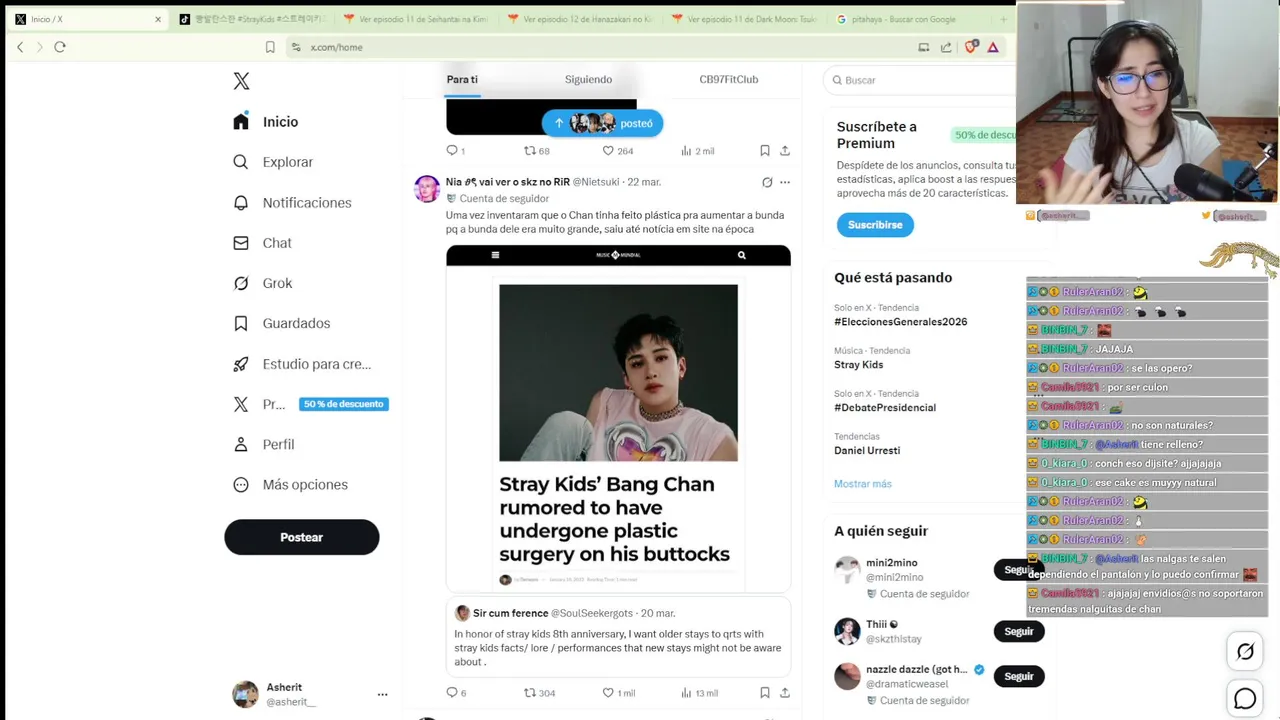The height and width of the screenshot is (720, 1280).
Task: Open Explorar from sidebar
Action: (x=273, y=162)
